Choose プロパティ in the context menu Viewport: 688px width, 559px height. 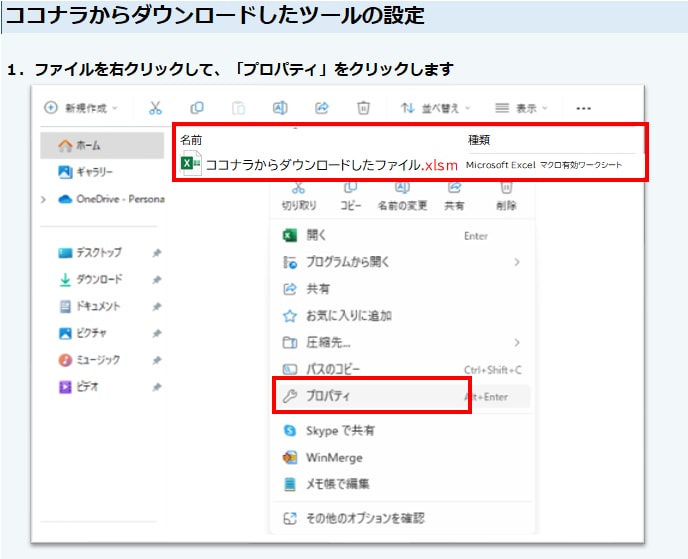pyautogui.click(x=401, y=397)
